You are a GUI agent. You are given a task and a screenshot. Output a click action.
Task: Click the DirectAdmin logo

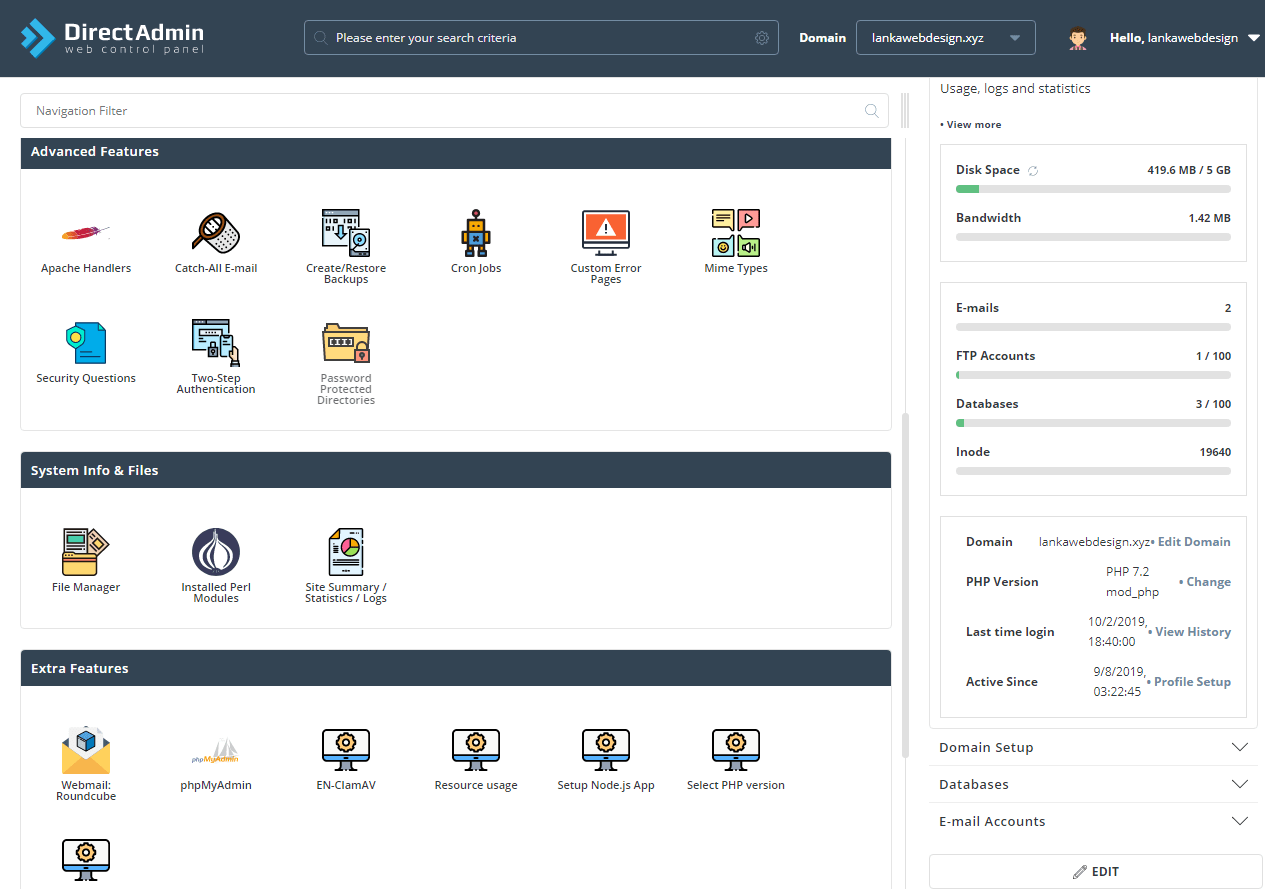tap(112, 38)
